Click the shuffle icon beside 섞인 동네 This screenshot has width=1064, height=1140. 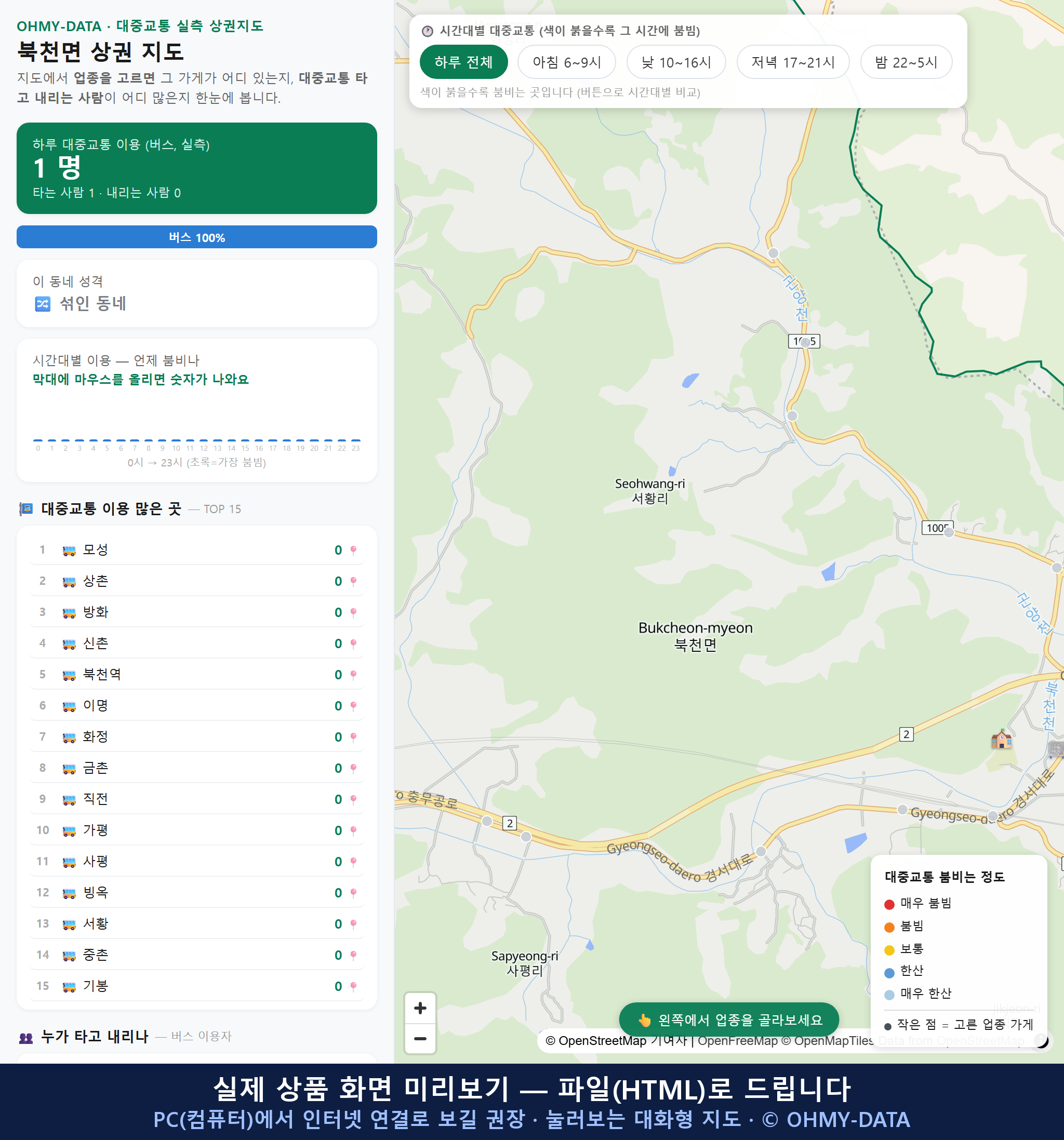(43, 303)
